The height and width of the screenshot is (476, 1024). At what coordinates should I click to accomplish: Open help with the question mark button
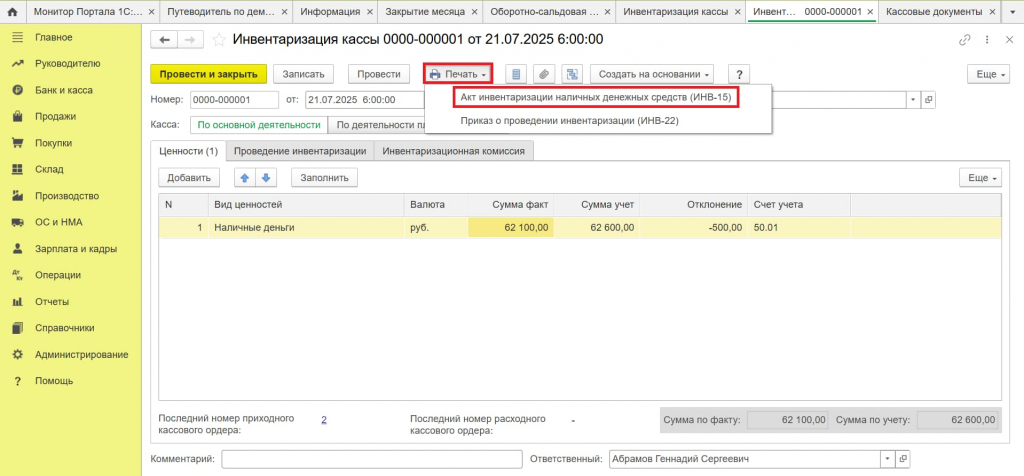click(x=739, y=74)
